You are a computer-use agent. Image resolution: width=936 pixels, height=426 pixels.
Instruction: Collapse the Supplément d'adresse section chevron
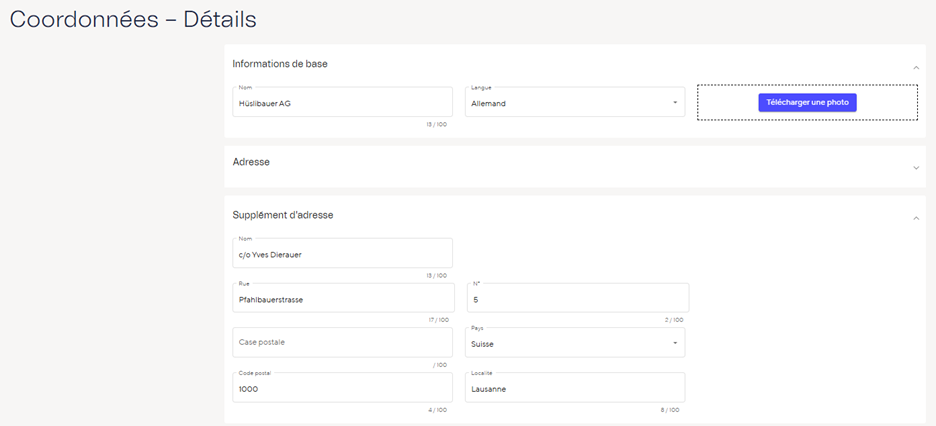[x=916, y=218]
